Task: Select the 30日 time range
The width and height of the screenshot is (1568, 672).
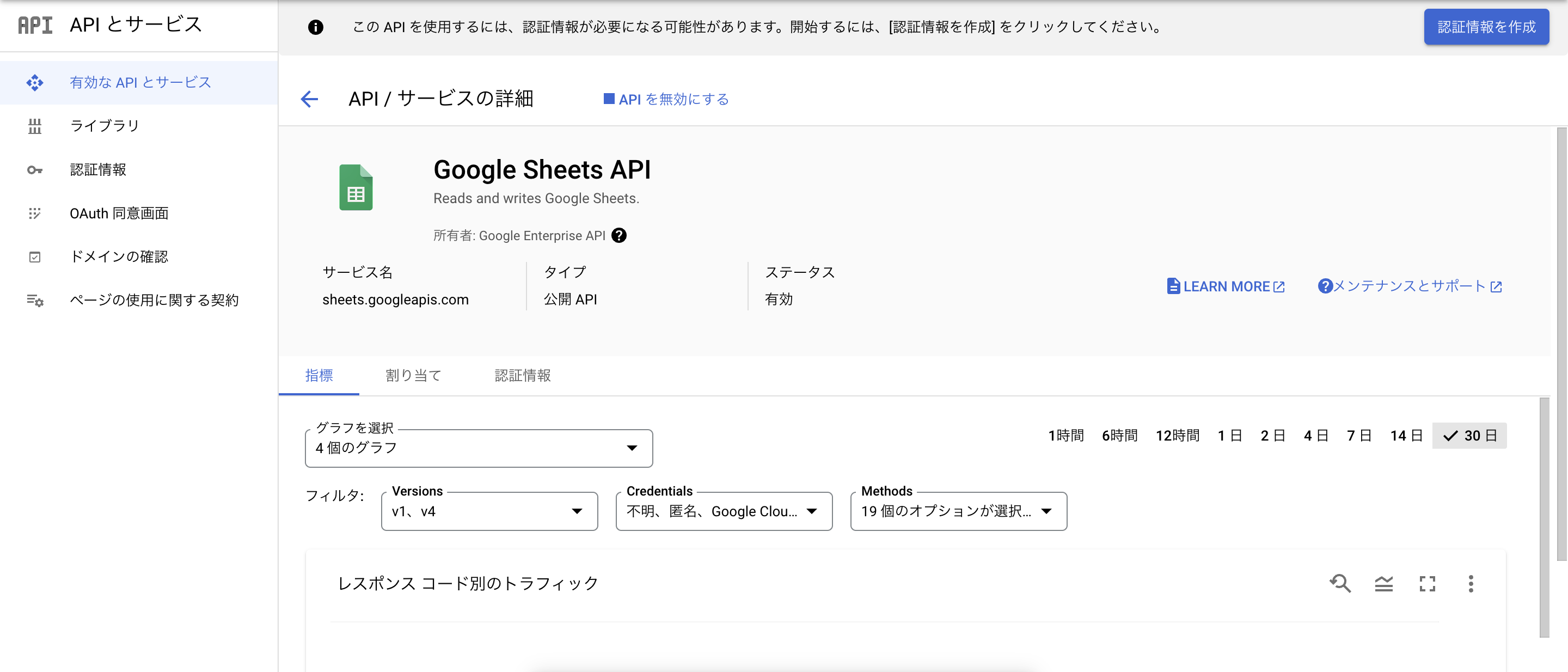Action: pos(1470,435)
